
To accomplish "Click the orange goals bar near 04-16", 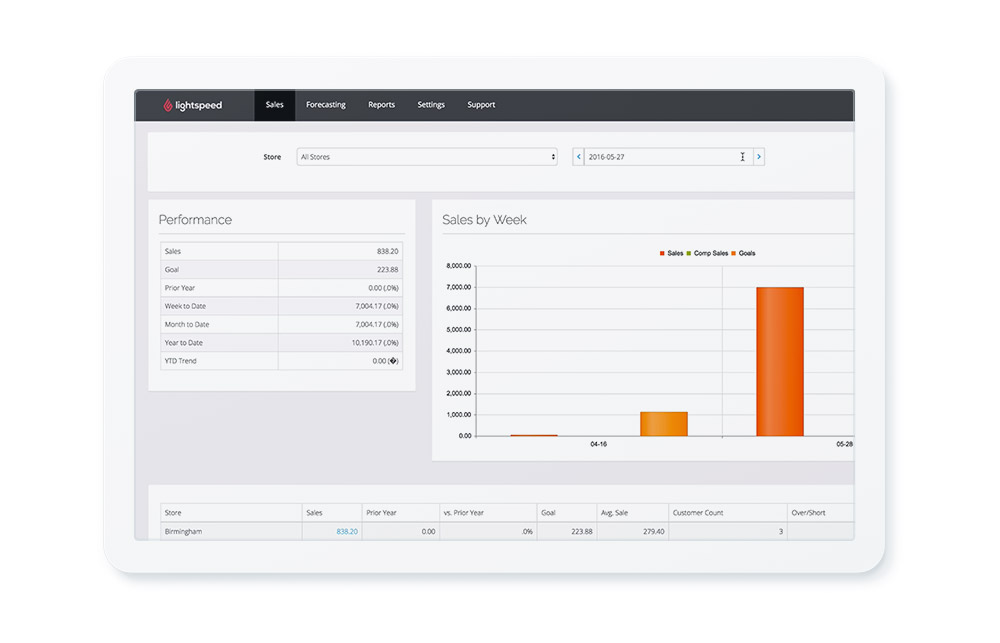I will pyautogui.click(x=664, y=424).
